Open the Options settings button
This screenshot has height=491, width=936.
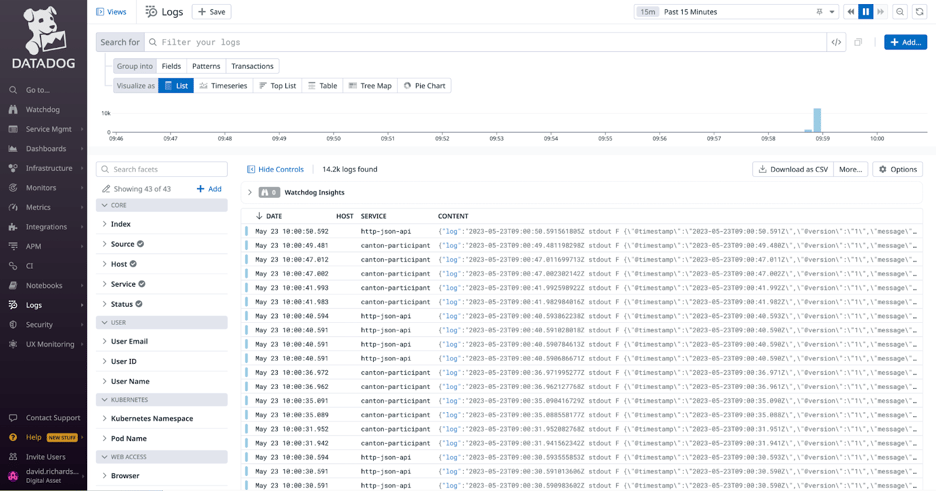(x=897, y=169)
